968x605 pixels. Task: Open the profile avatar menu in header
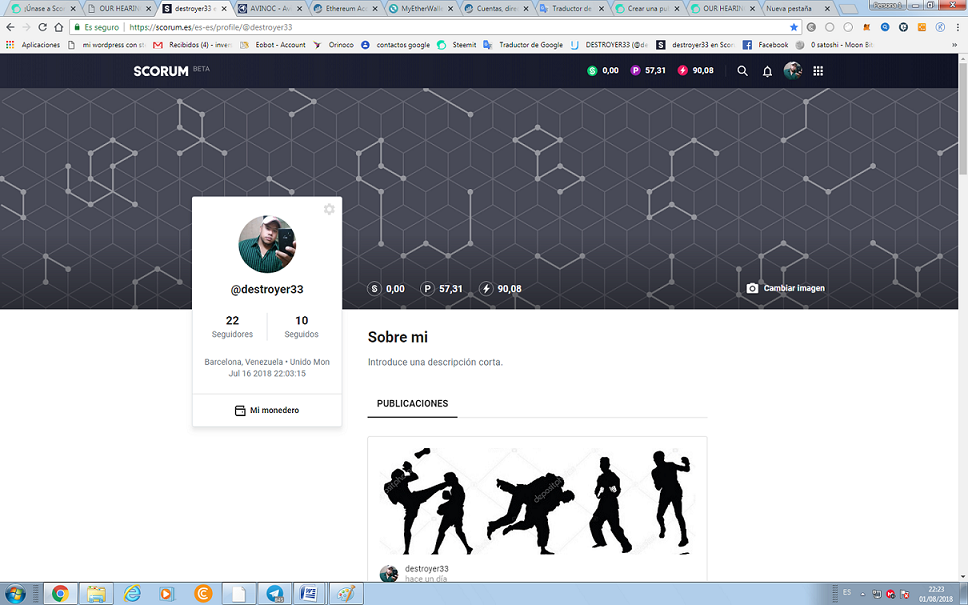click(x=792, y=70)
